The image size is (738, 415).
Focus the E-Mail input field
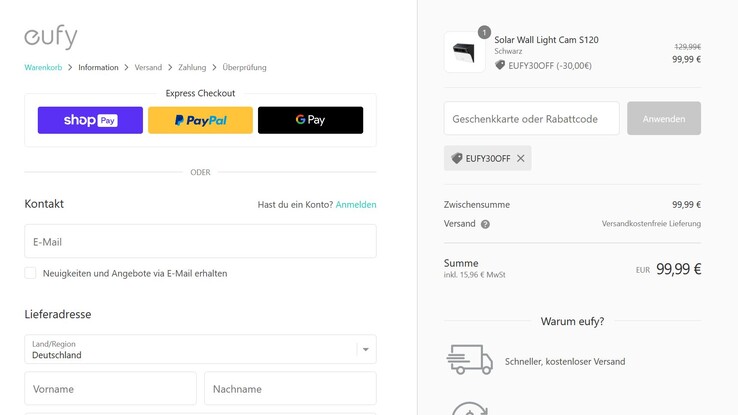(x=200, y=241)
